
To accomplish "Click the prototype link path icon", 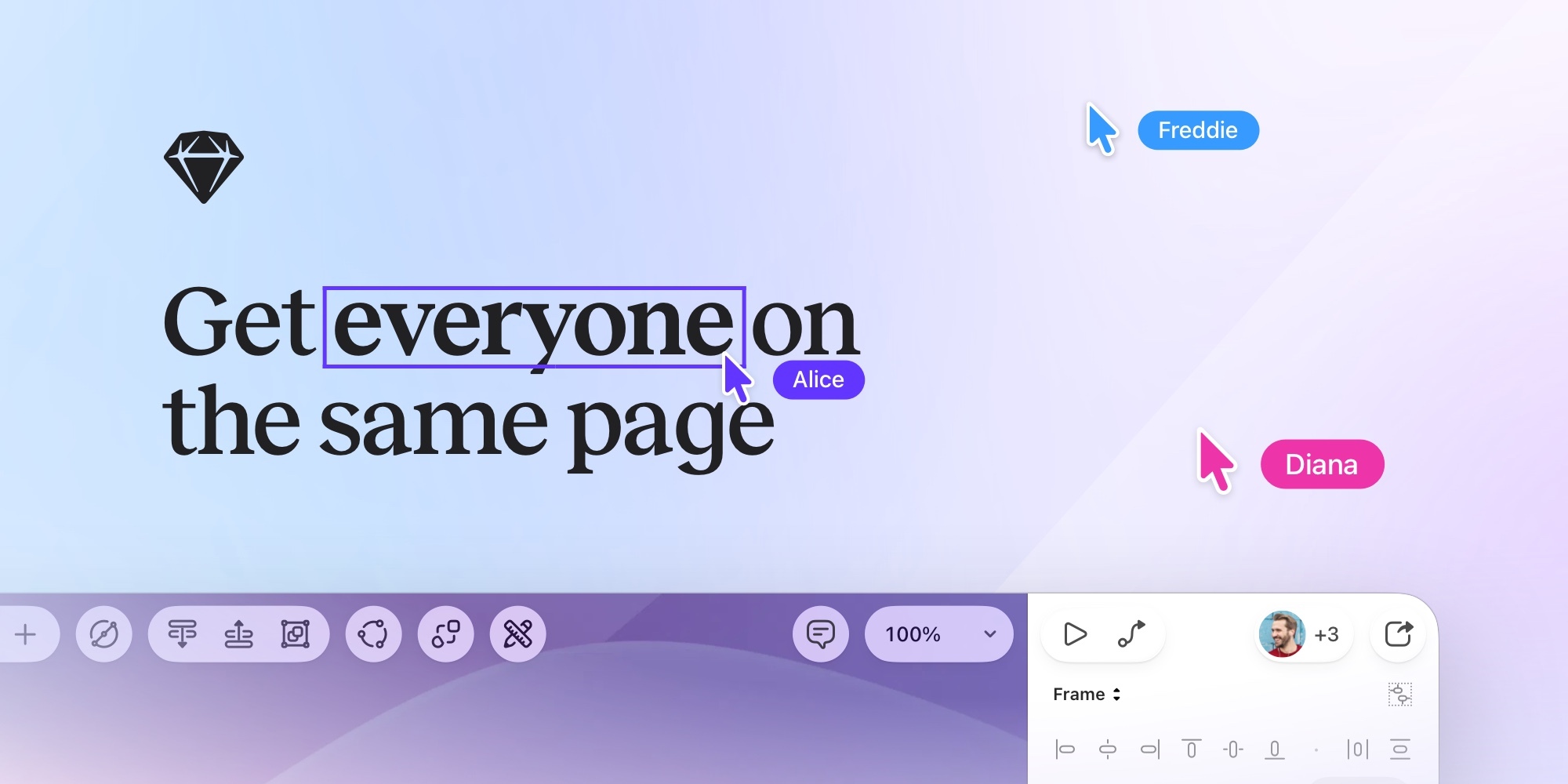I will coord(1131,634).
